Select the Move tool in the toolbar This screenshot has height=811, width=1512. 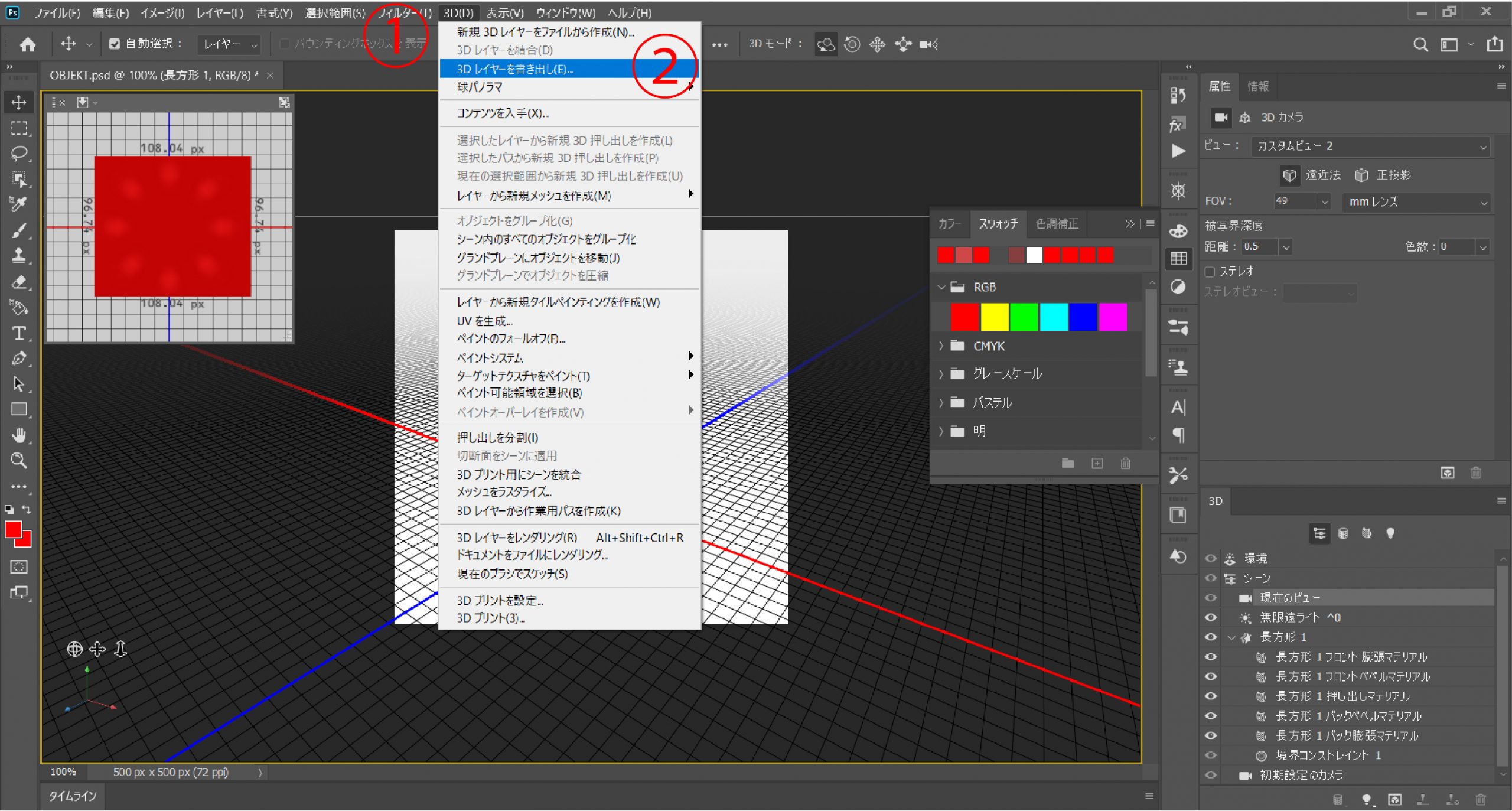19,102
